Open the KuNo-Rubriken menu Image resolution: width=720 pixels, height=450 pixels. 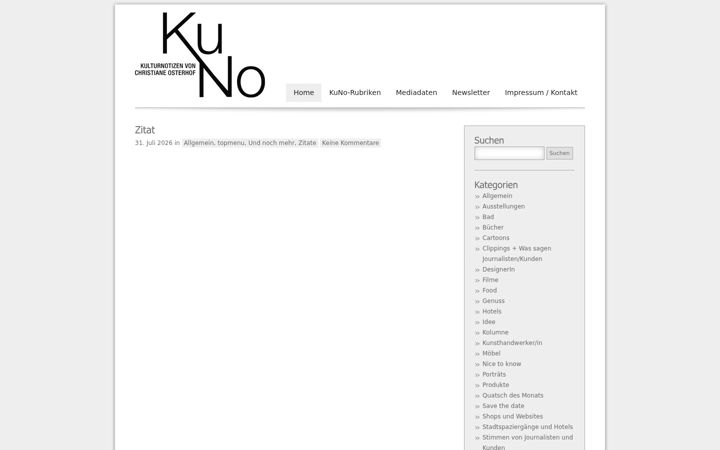click(355, 92)
